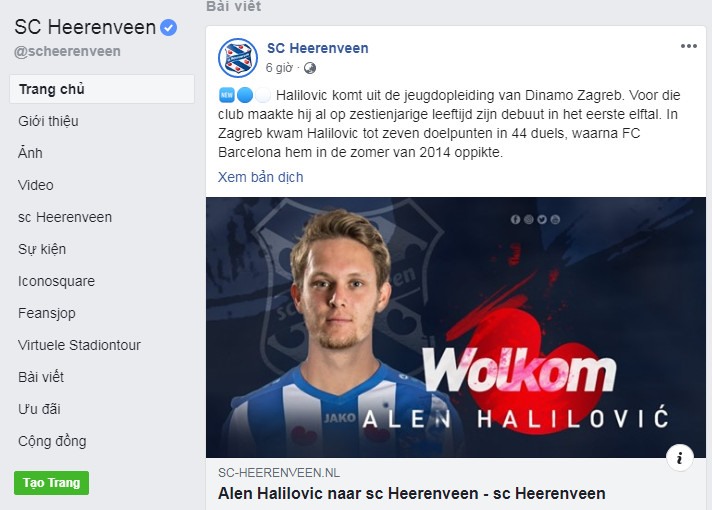Click the NEW emoji at the start of the post
This screenshot has height=510, width=712.
(x=227, y=95)
